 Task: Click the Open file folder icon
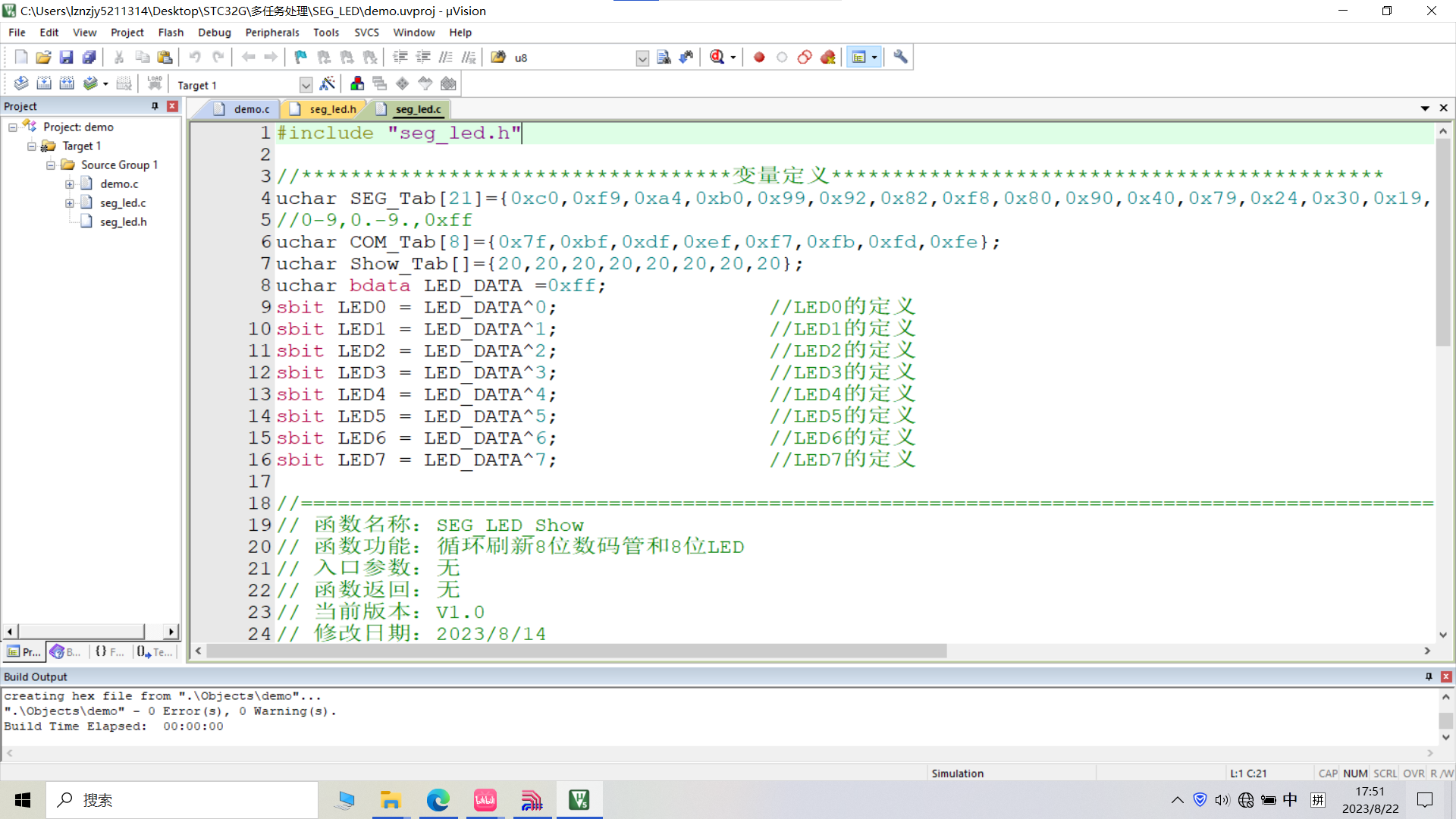[x=43, y=57]
